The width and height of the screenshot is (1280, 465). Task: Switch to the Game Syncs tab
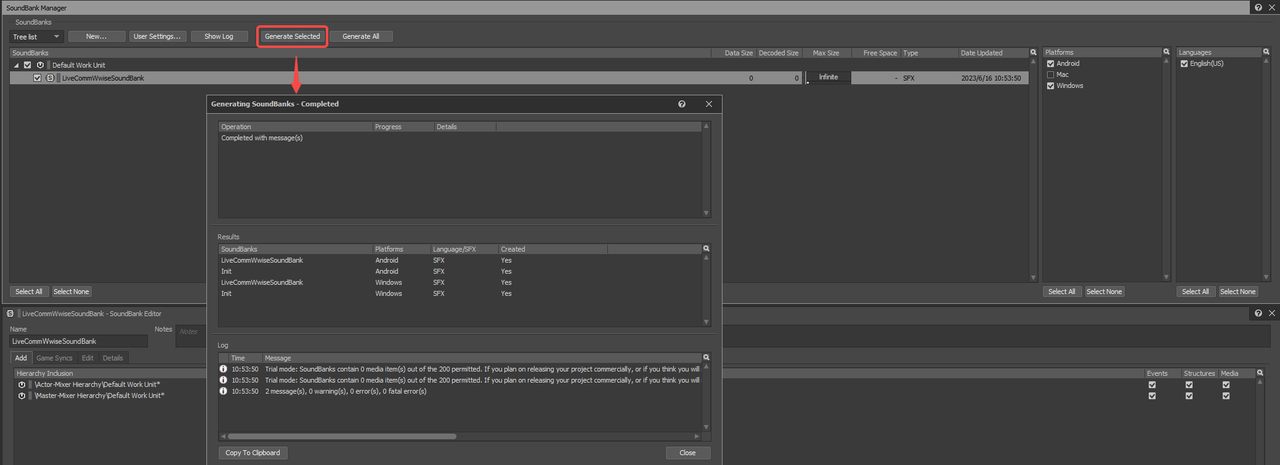[54, 357]
